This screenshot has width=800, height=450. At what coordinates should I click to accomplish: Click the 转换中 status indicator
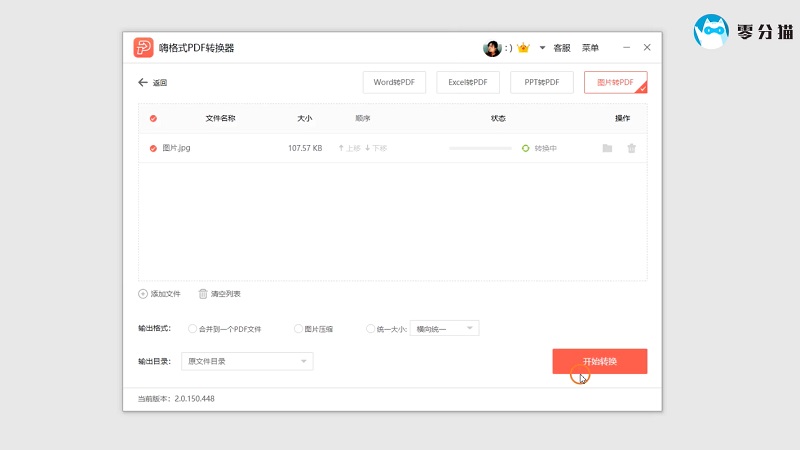[x=539, y=148]
